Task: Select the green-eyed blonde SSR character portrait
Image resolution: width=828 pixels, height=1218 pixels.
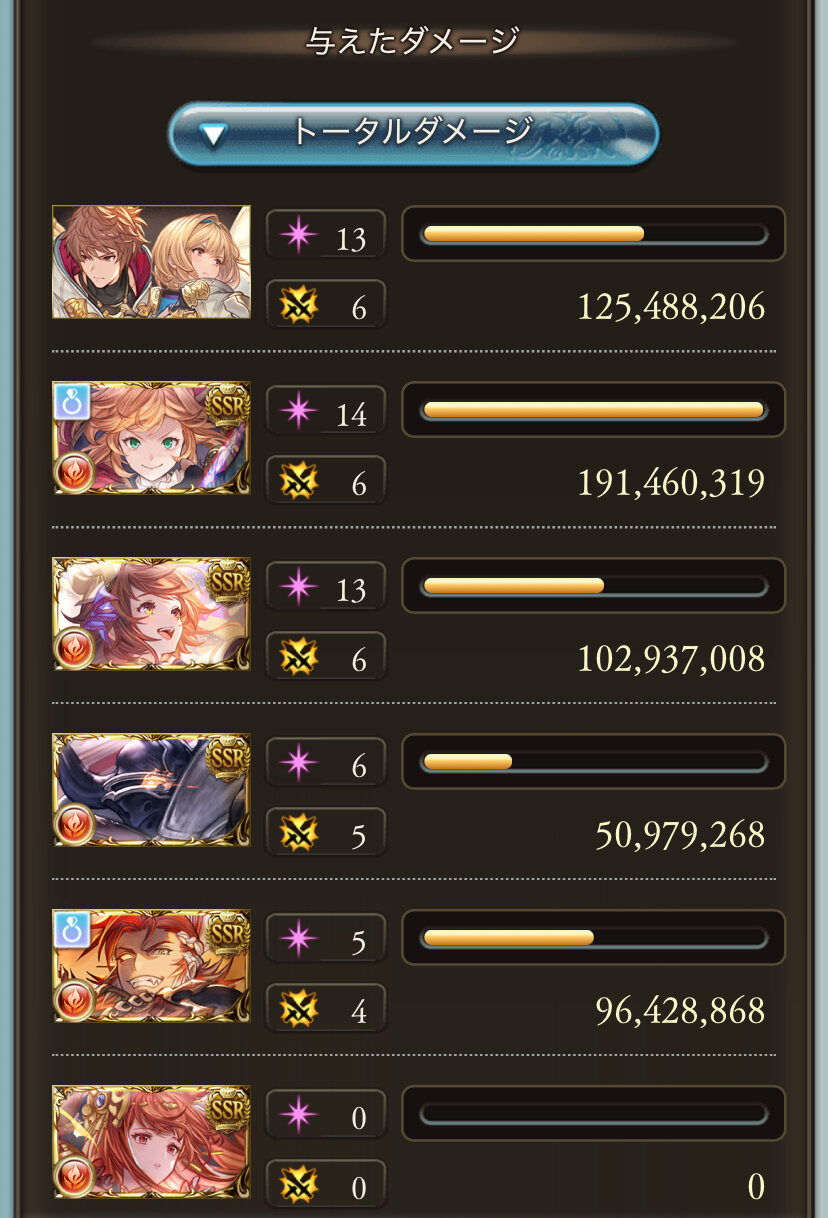Action: pyautogui.click(x=151, y=438)
